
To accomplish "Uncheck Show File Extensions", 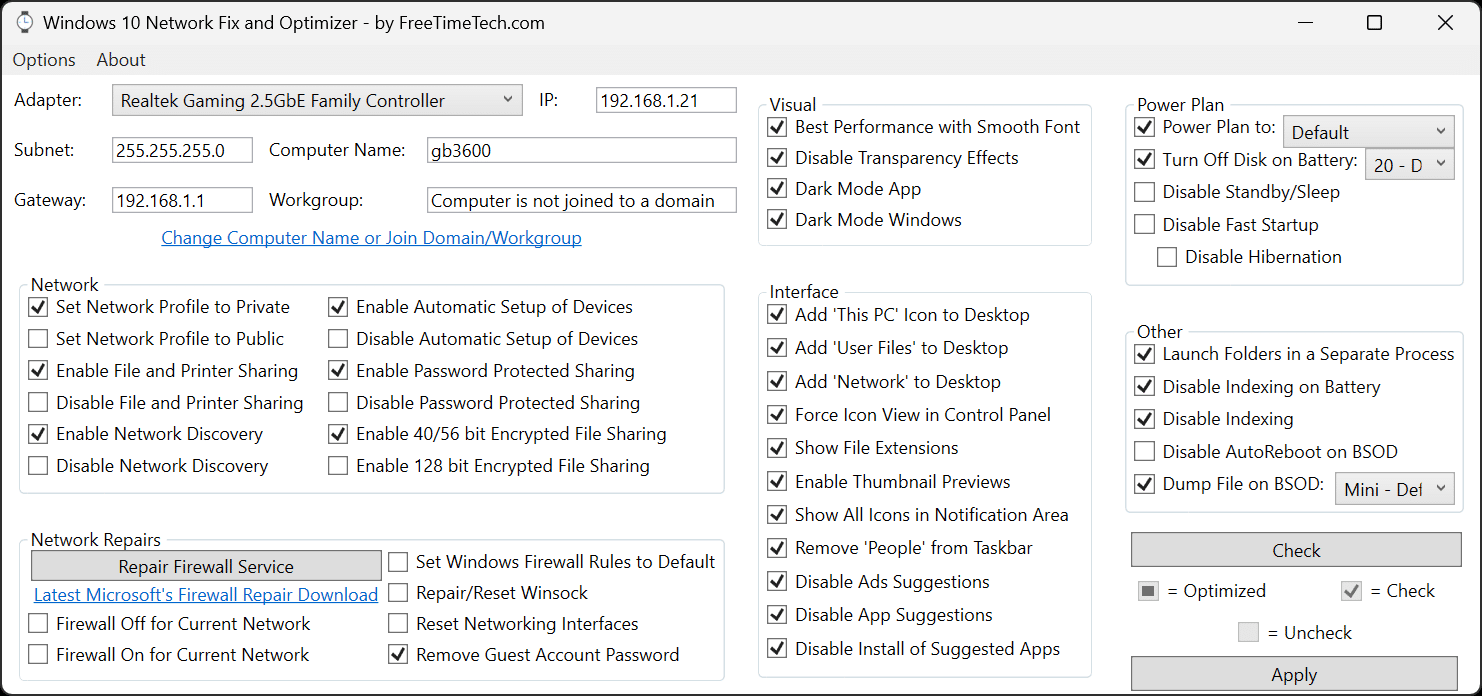I will (777, 447).
